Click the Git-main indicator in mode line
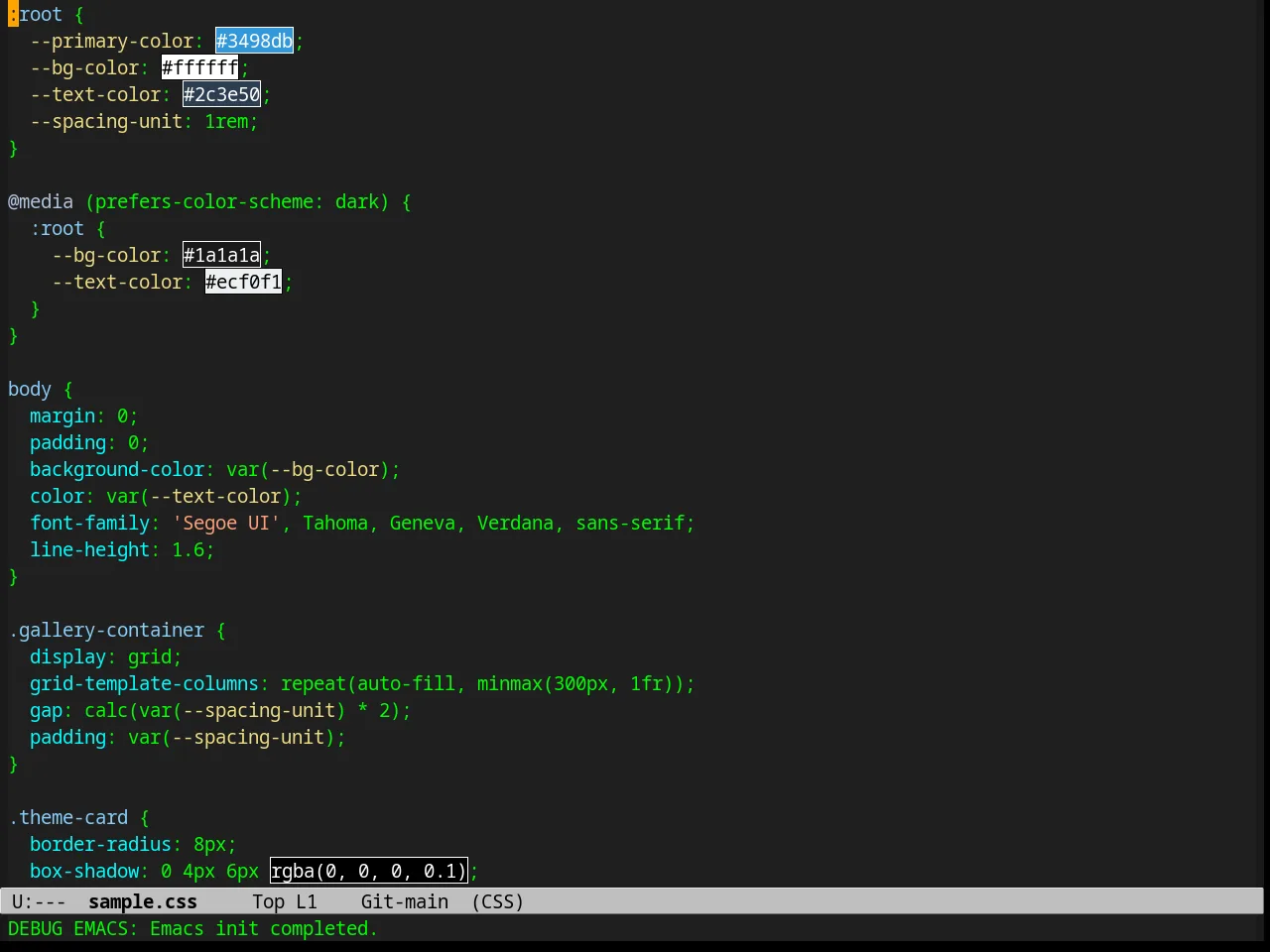The height and width of the screenshot is (952, 1270). click(405, 901)
